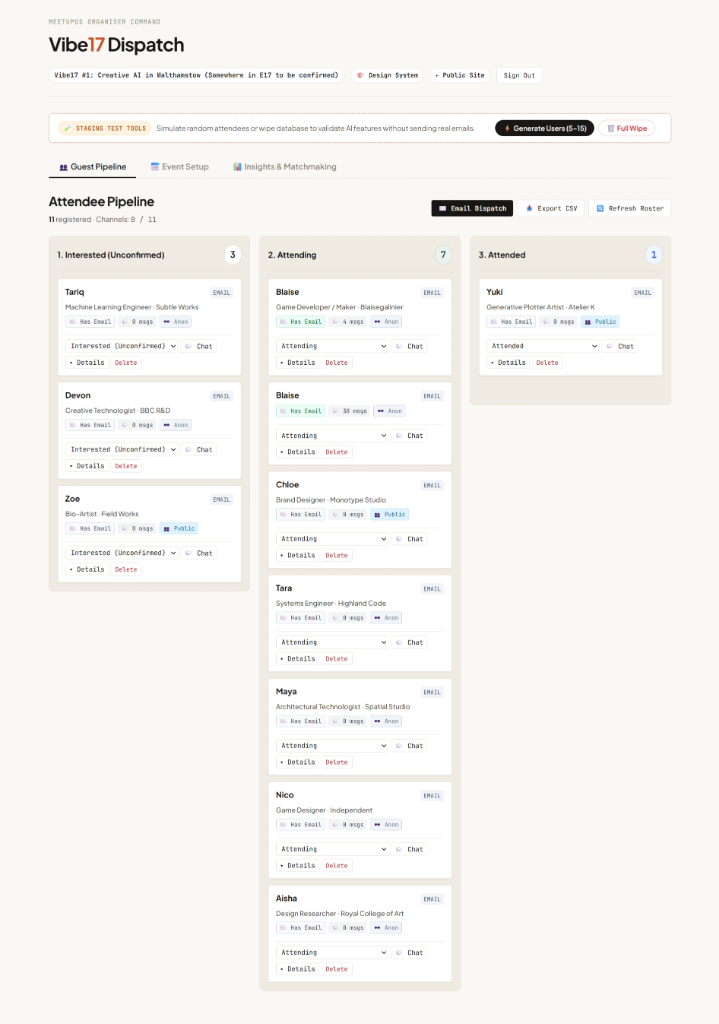Click the STAGING TEST TOOLS label
Viewport: 719px width, 1024px height.
[105, 128]
